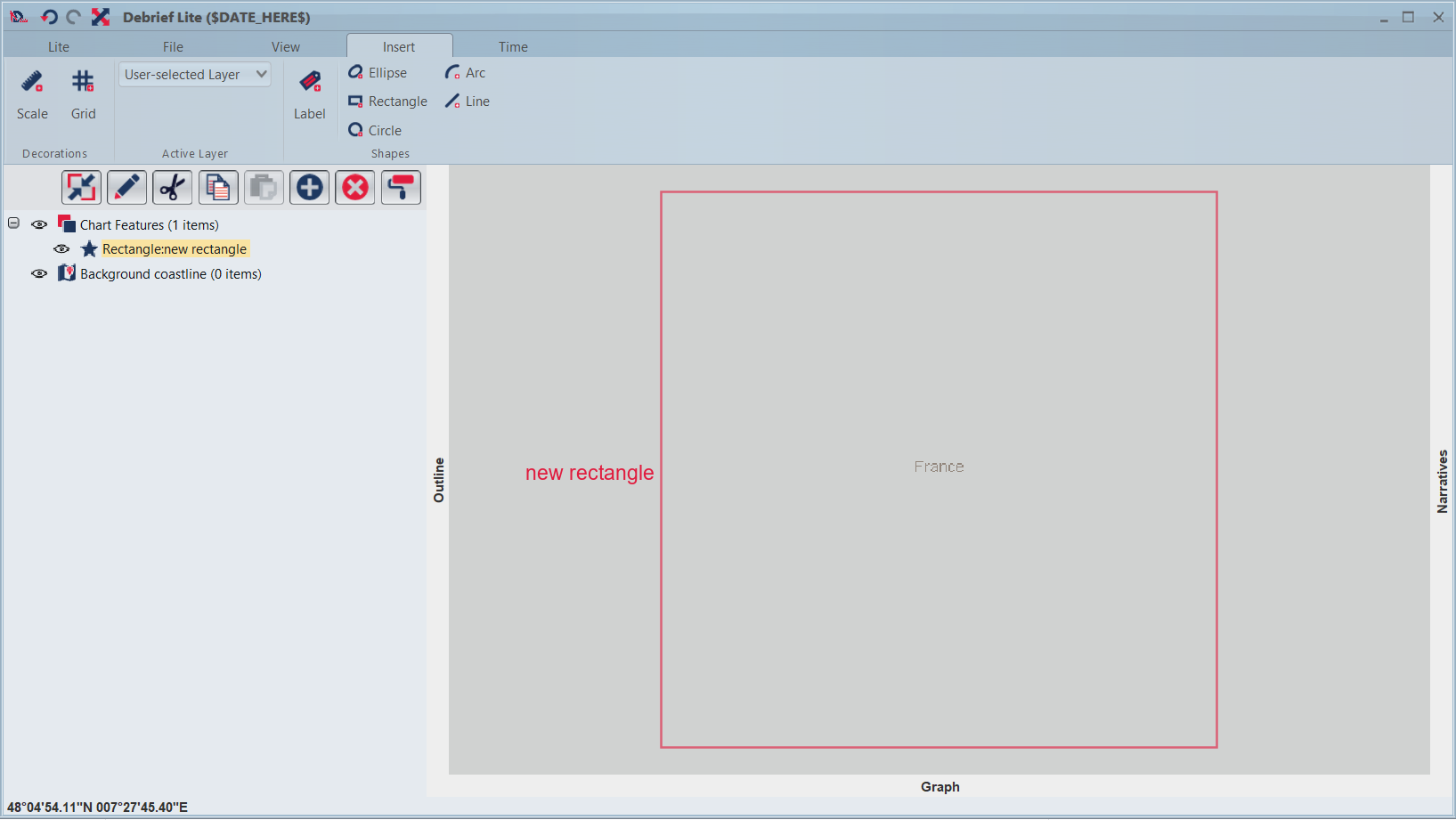Select Chart Features (1 items) row

click(x=150, y=225)
